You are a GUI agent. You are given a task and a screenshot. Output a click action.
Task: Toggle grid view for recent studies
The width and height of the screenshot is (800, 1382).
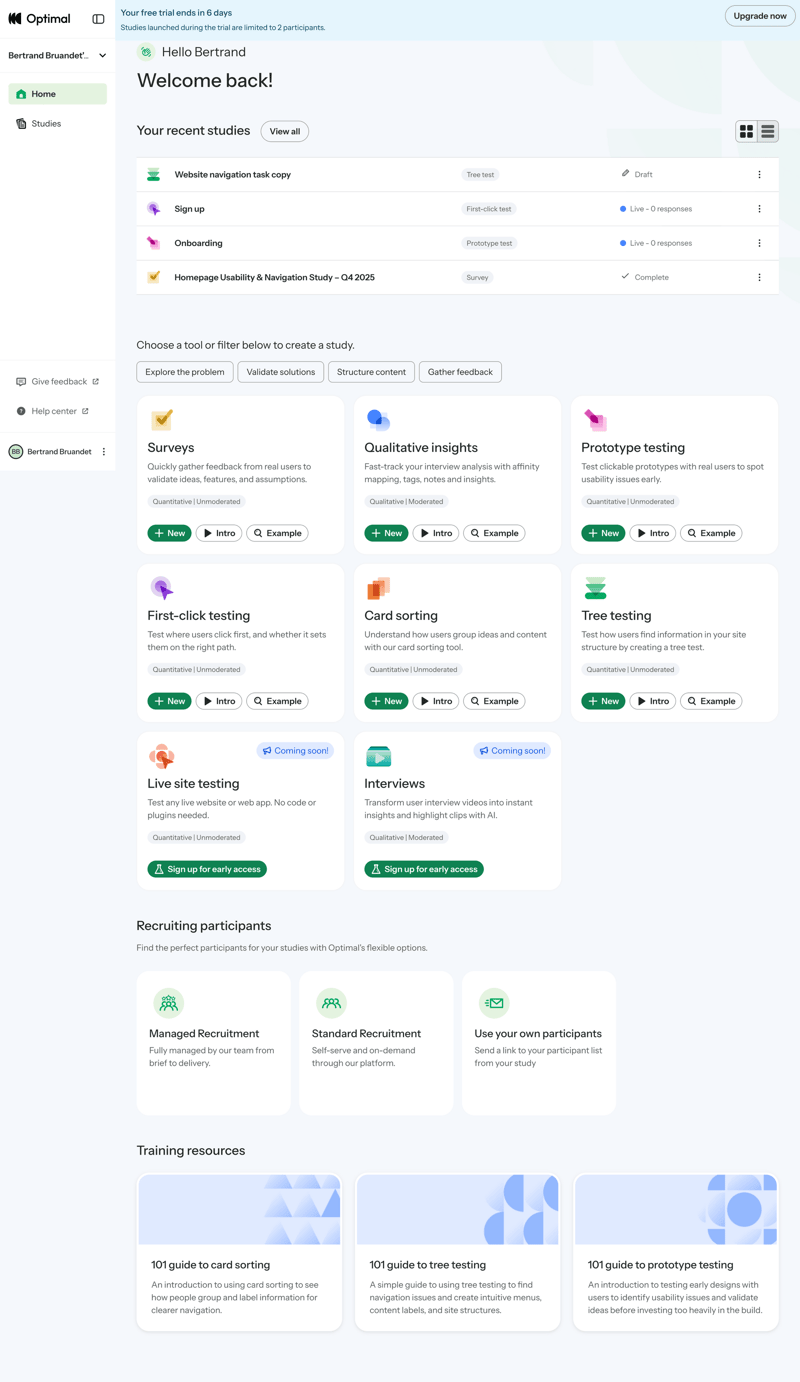(x=746, y=131)
